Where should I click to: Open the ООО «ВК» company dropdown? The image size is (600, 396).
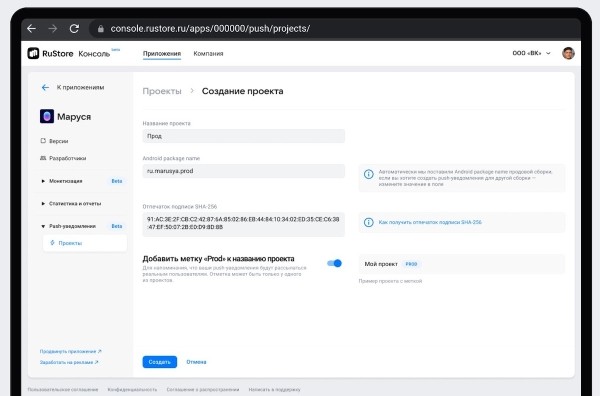point(532,53)
